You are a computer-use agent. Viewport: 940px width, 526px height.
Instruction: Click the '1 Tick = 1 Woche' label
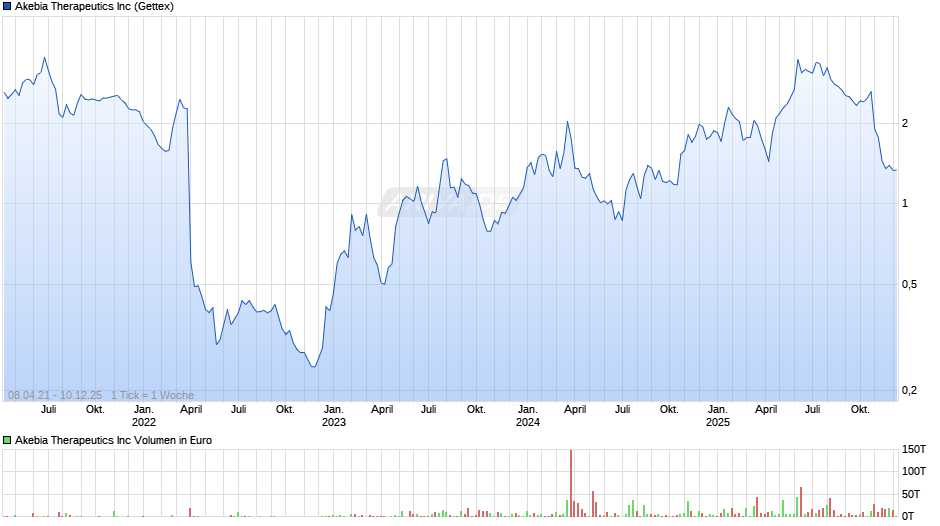tap(152, 395)
